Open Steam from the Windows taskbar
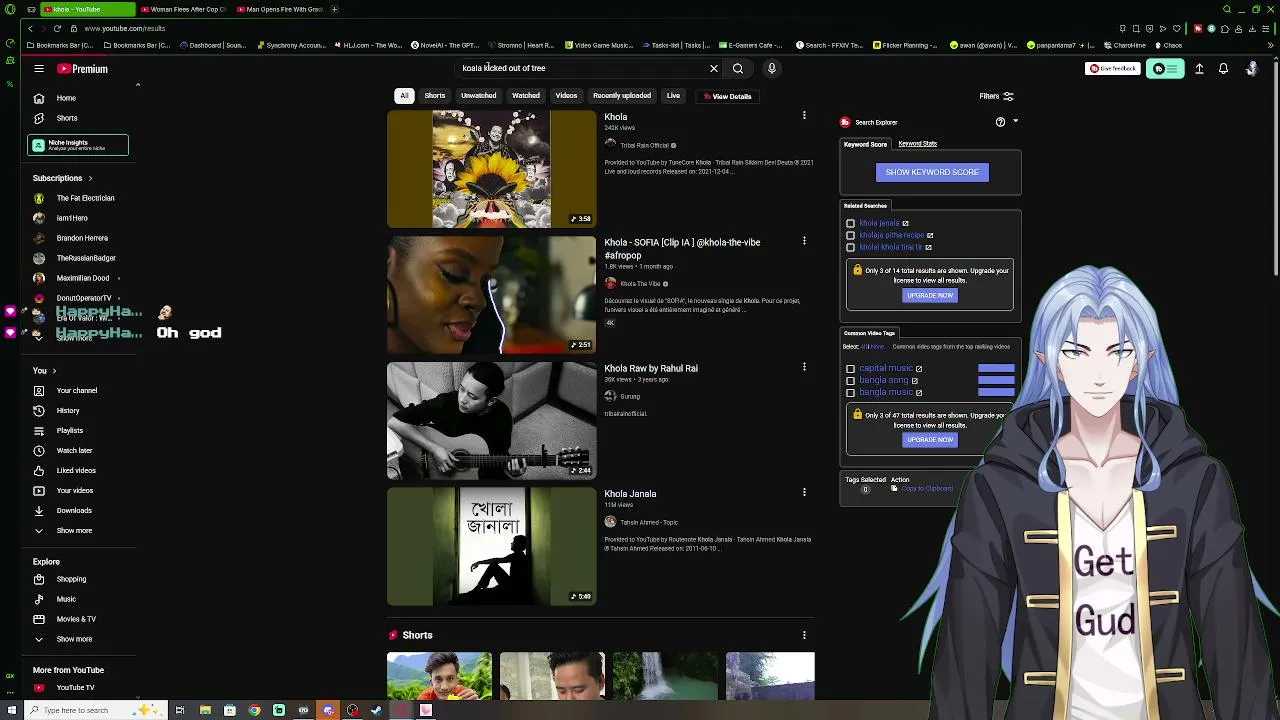1280x720 pixels. [x=377, y=710]
